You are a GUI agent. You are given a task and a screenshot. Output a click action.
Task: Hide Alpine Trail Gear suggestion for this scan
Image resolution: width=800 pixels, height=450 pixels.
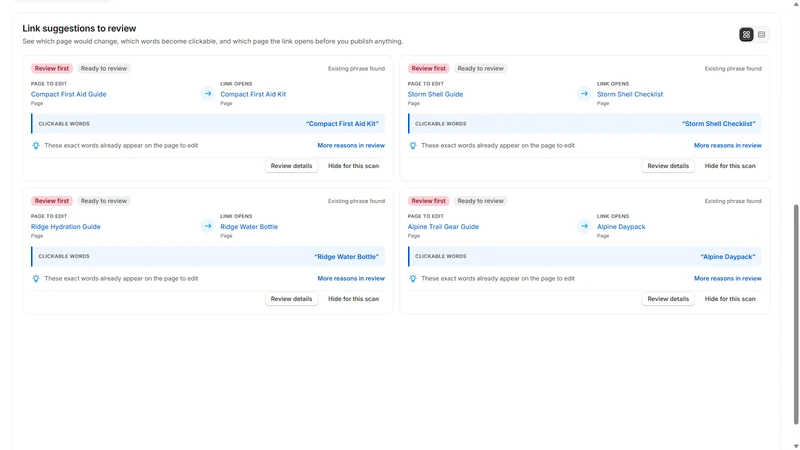730,299
